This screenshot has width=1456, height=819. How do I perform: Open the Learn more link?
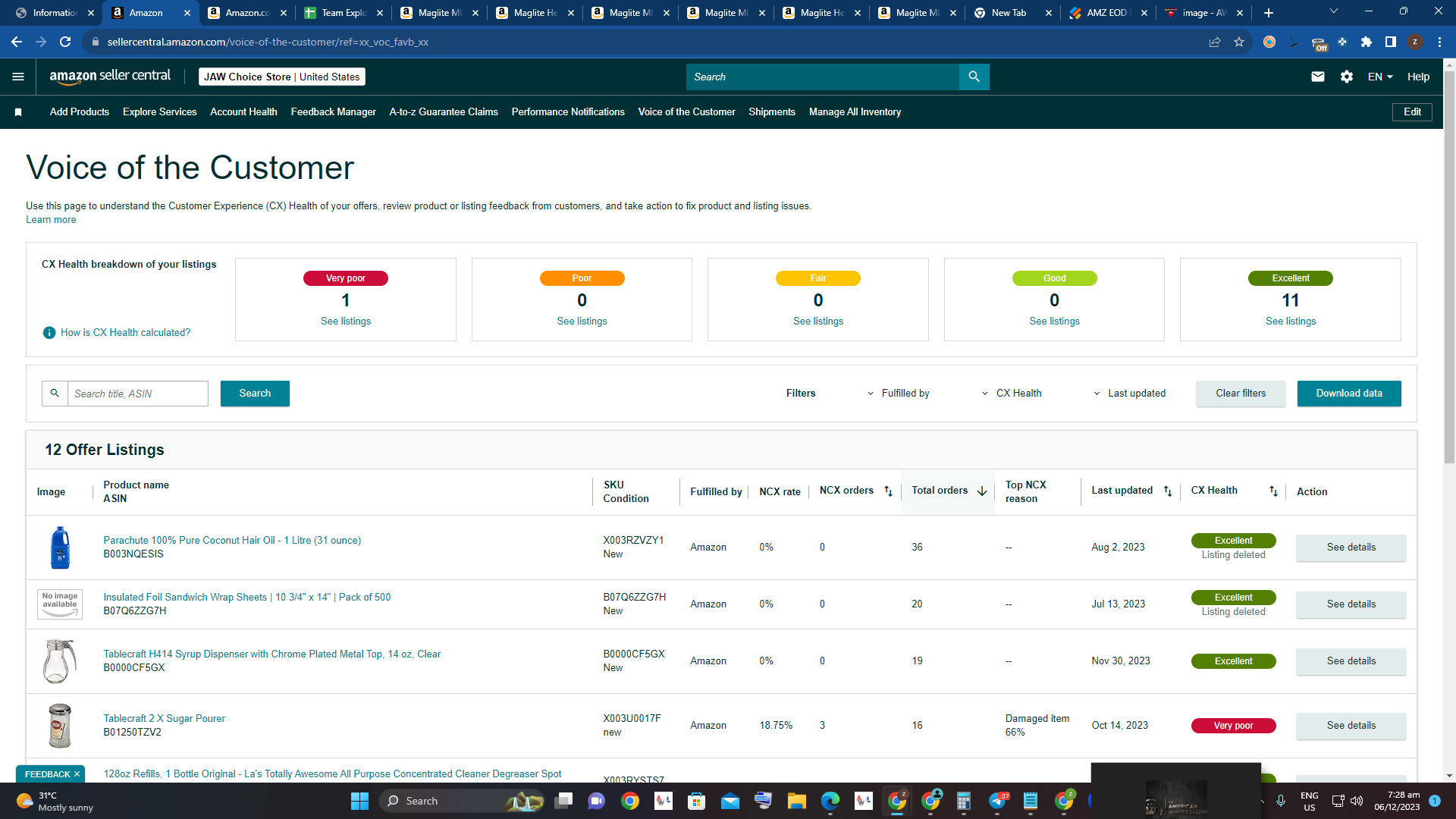click(51, 220)
